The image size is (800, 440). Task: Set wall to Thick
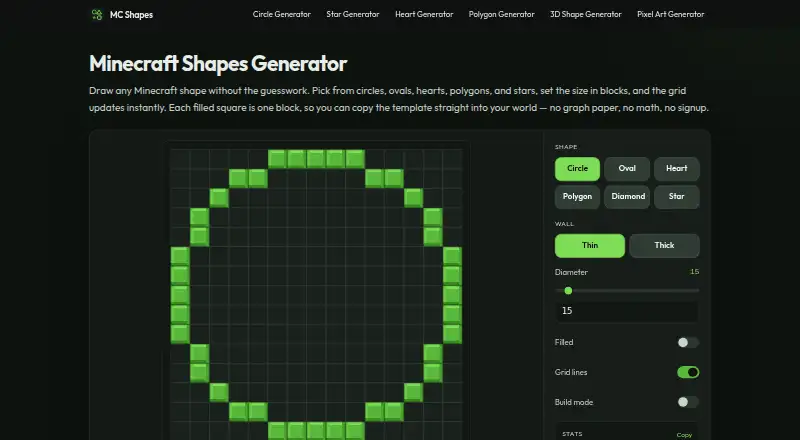[x=664, y=246]
